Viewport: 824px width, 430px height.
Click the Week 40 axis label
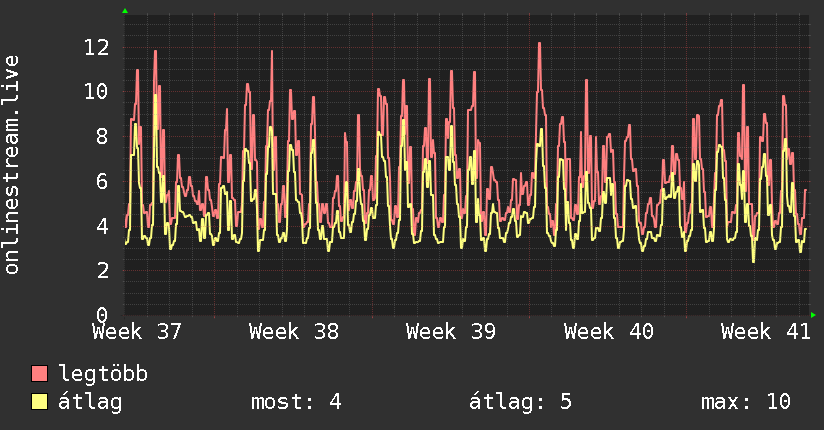click(x=609, y=332)
